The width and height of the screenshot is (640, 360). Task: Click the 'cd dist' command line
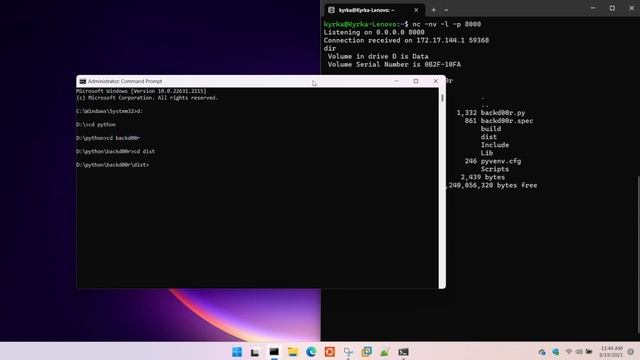(x=115, y=151)
